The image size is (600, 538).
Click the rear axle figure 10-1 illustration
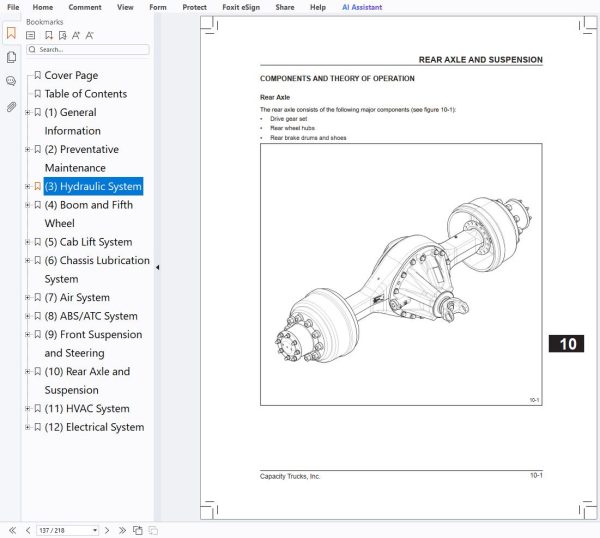click(401, 274)
